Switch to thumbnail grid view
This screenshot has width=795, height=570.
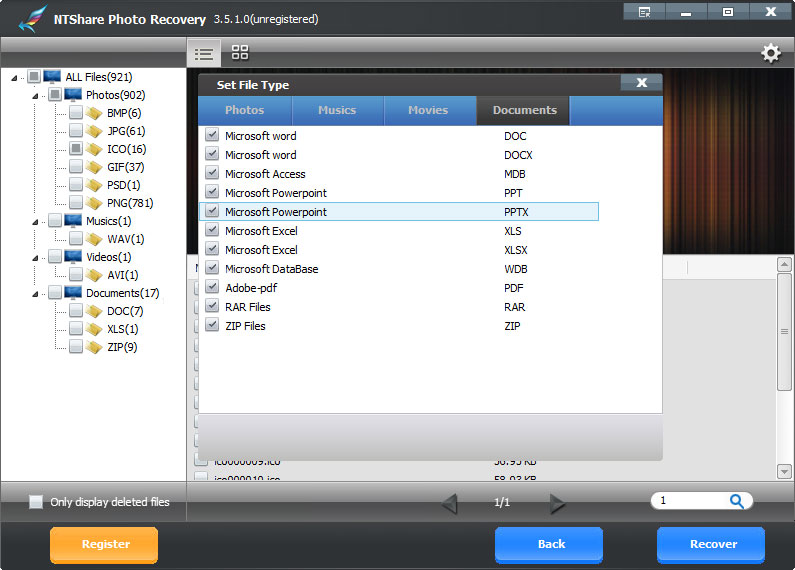(x=240, y=52)
